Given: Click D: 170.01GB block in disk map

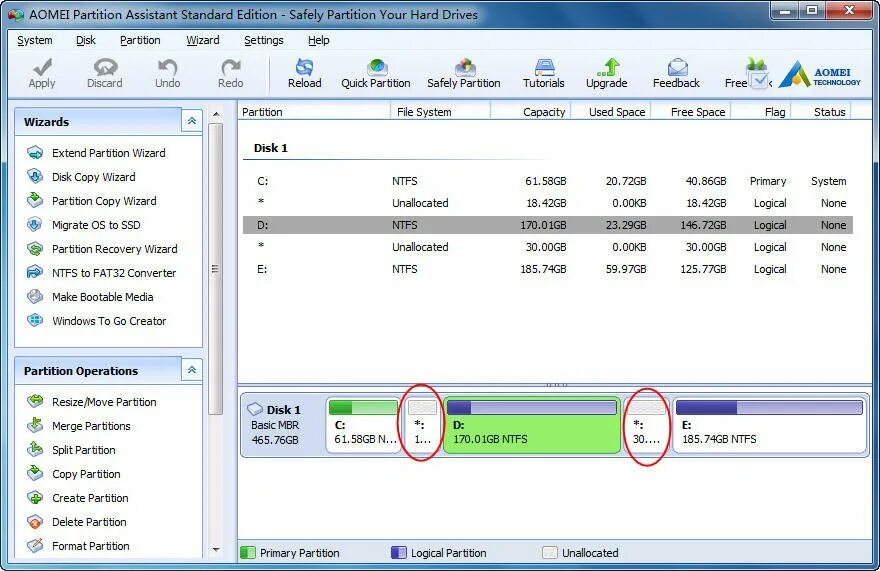Looking at the screenshot, I should tap(532, 424).
